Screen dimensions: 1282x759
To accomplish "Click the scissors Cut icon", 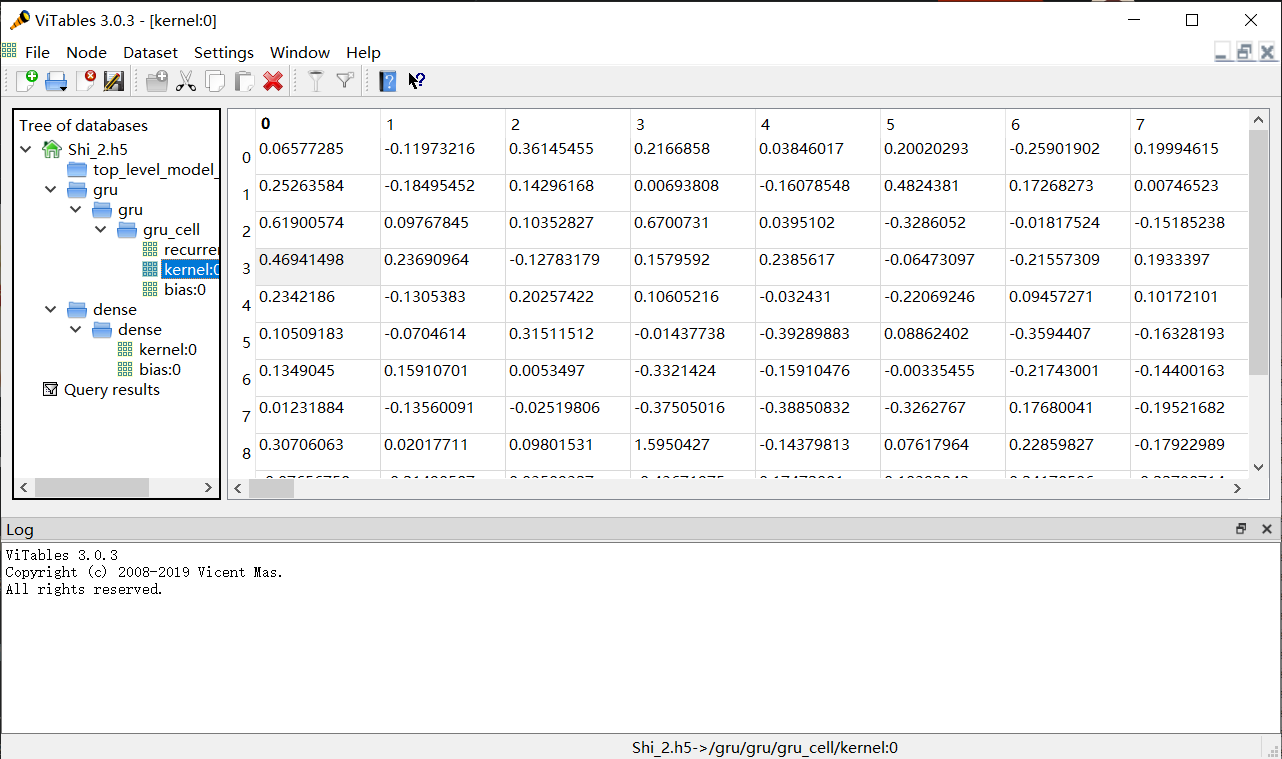I will (x=186, y=81).
